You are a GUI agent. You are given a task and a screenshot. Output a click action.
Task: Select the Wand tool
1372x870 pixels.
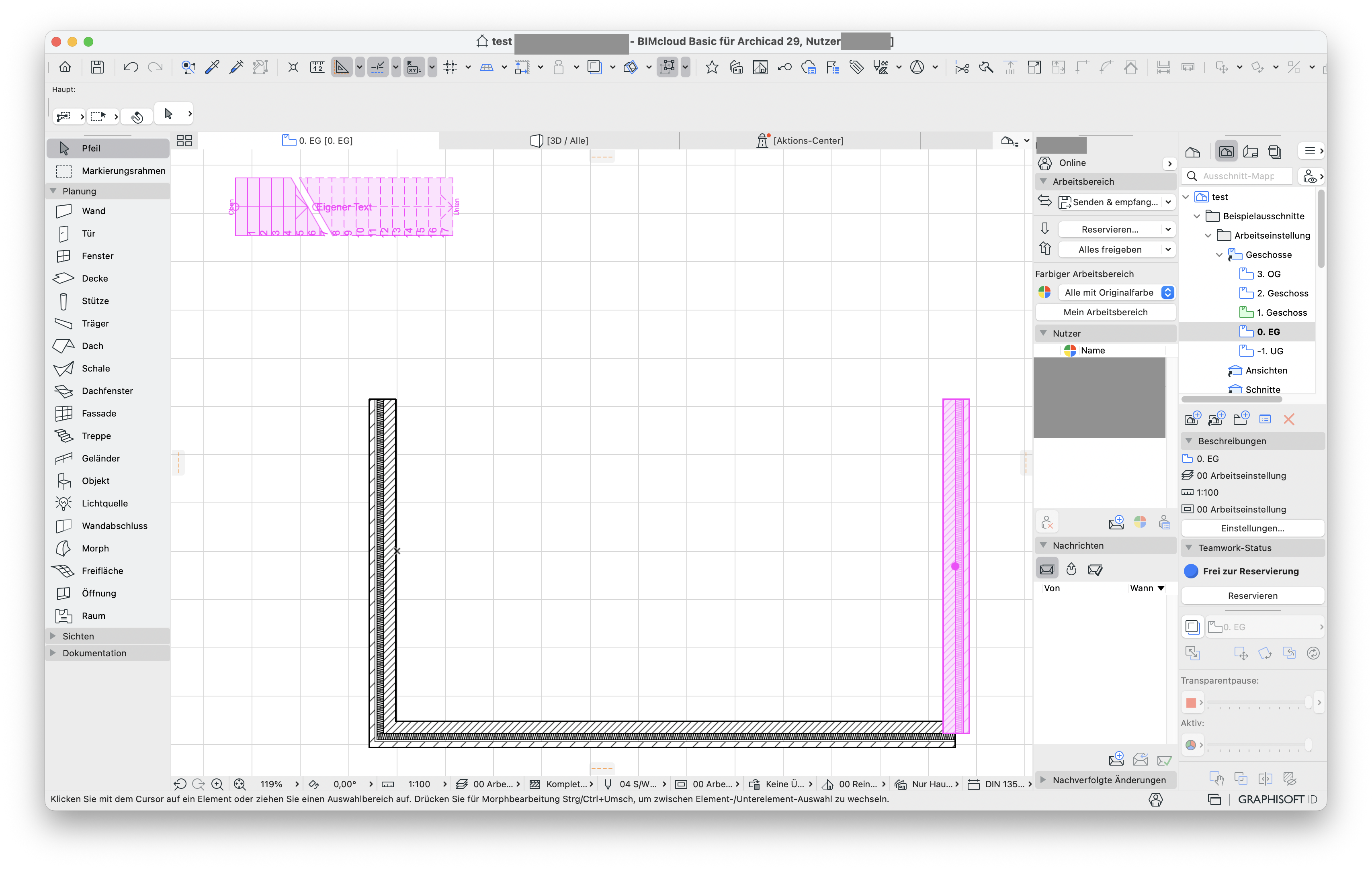tap(108, 210)
